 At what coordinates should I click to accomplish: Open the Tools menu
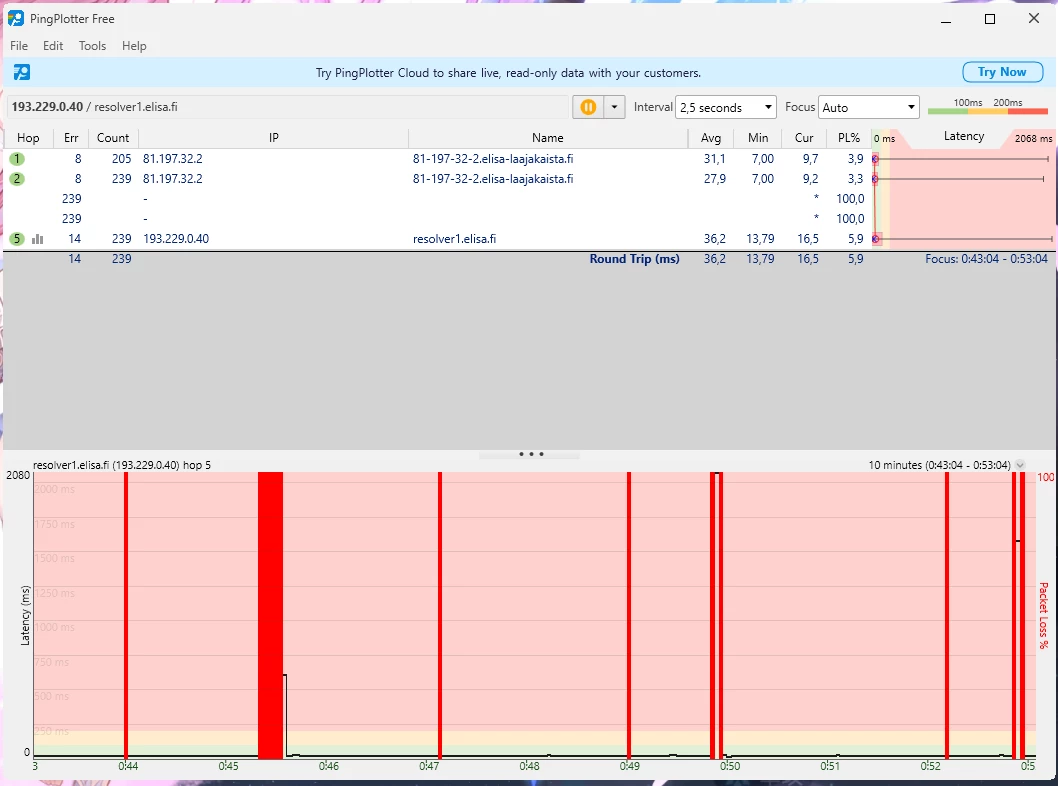click(x=92, y=46)
